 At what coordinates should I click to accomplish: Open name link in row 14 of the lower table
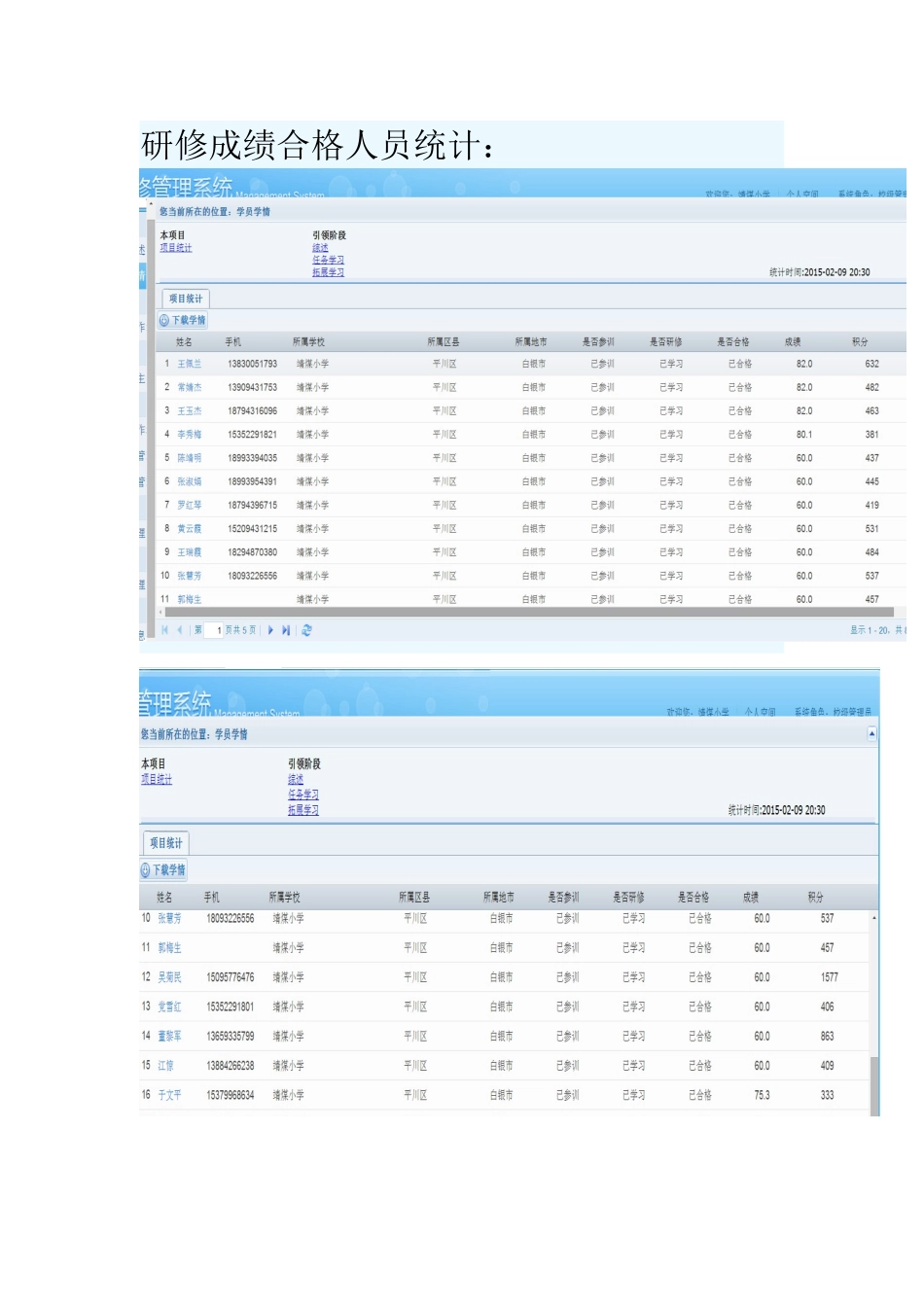(x=169, y=1037)
